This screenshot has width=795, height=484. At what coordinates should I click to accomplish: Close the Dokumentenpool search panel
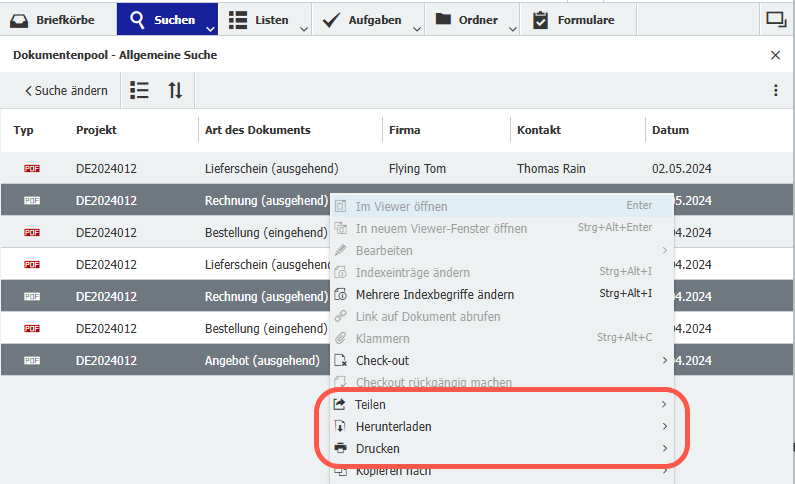click(775, 56)
